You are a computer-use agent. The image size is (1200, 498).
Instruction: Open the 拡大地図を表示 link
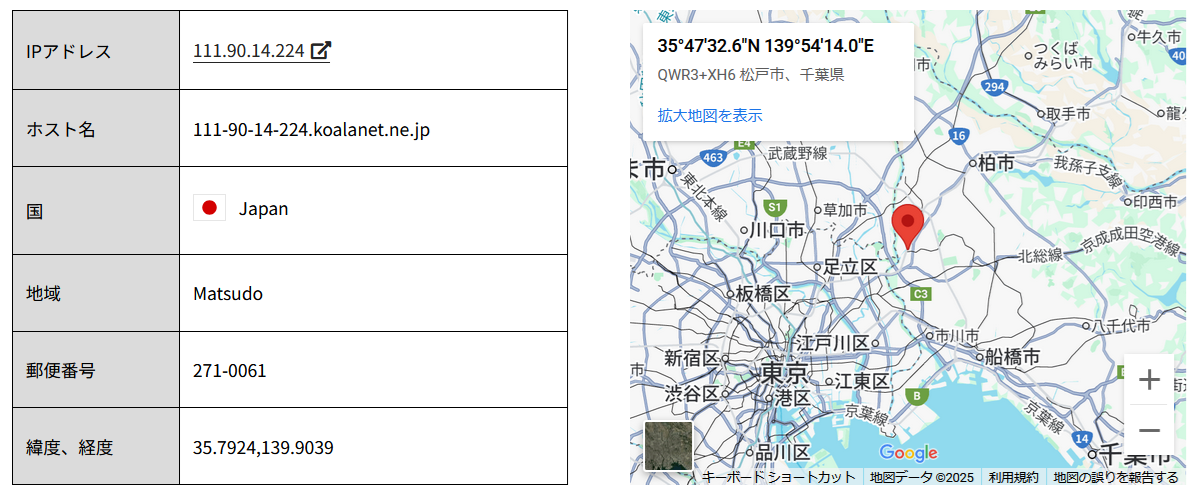pyautogui.click(x=710, y=115)
